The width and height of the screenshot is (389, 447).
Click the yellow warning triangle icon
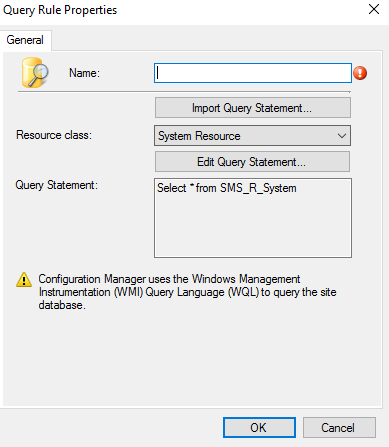(24, 279)
